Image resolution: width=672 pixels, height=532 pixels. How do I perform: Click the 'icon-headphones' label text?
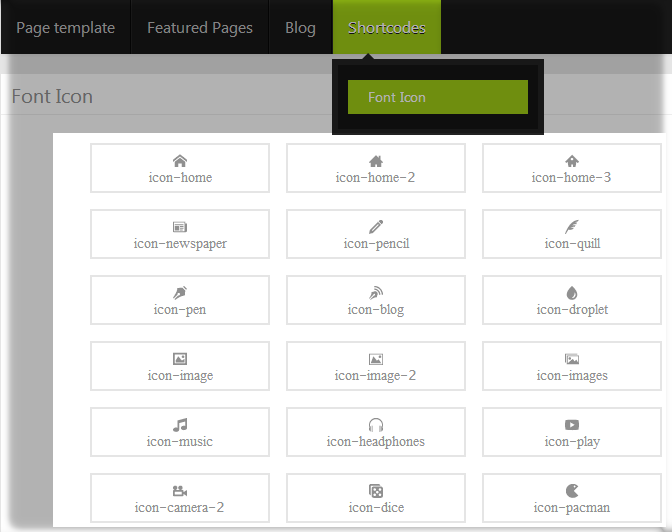tap(376, 442)
